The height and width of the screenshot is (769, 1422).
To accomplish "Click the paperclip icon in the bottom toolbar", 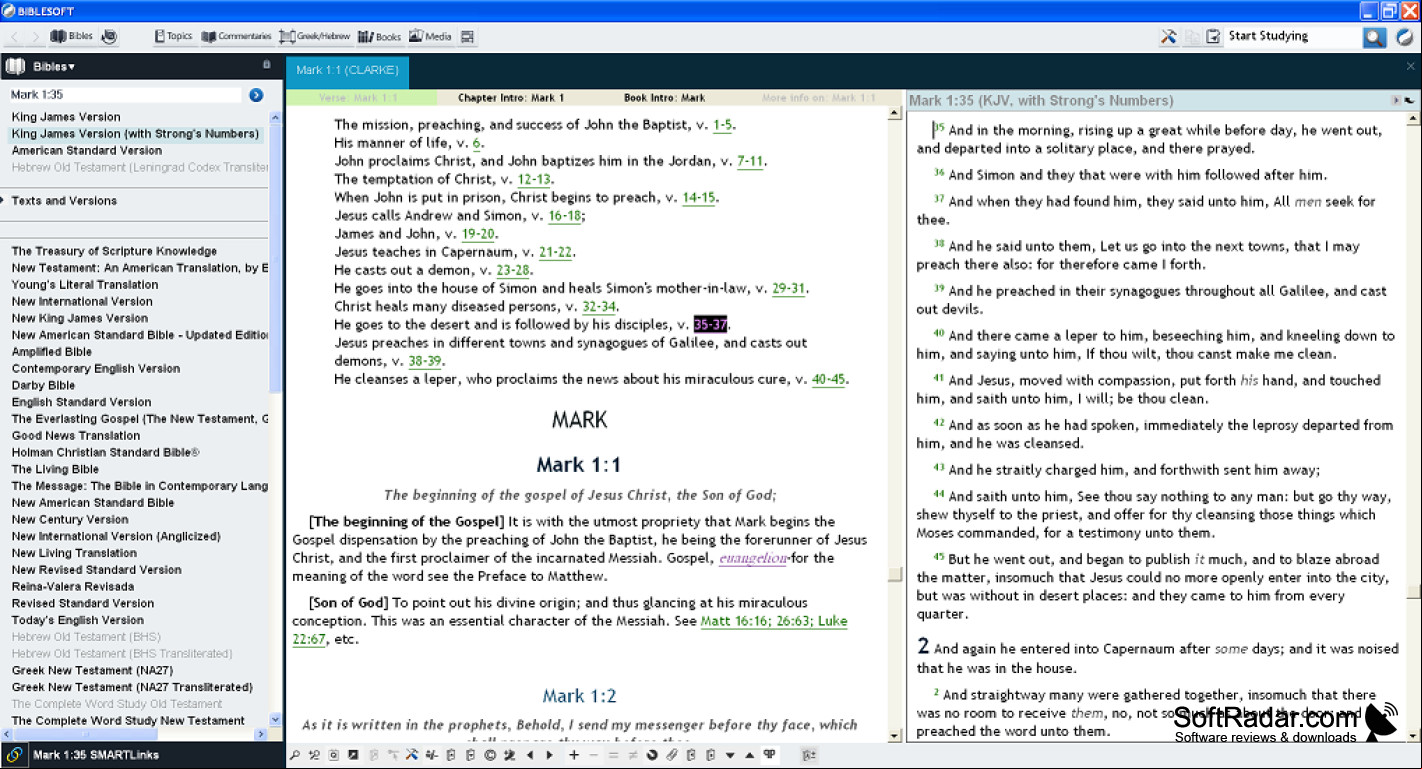I will coord(672,755).
